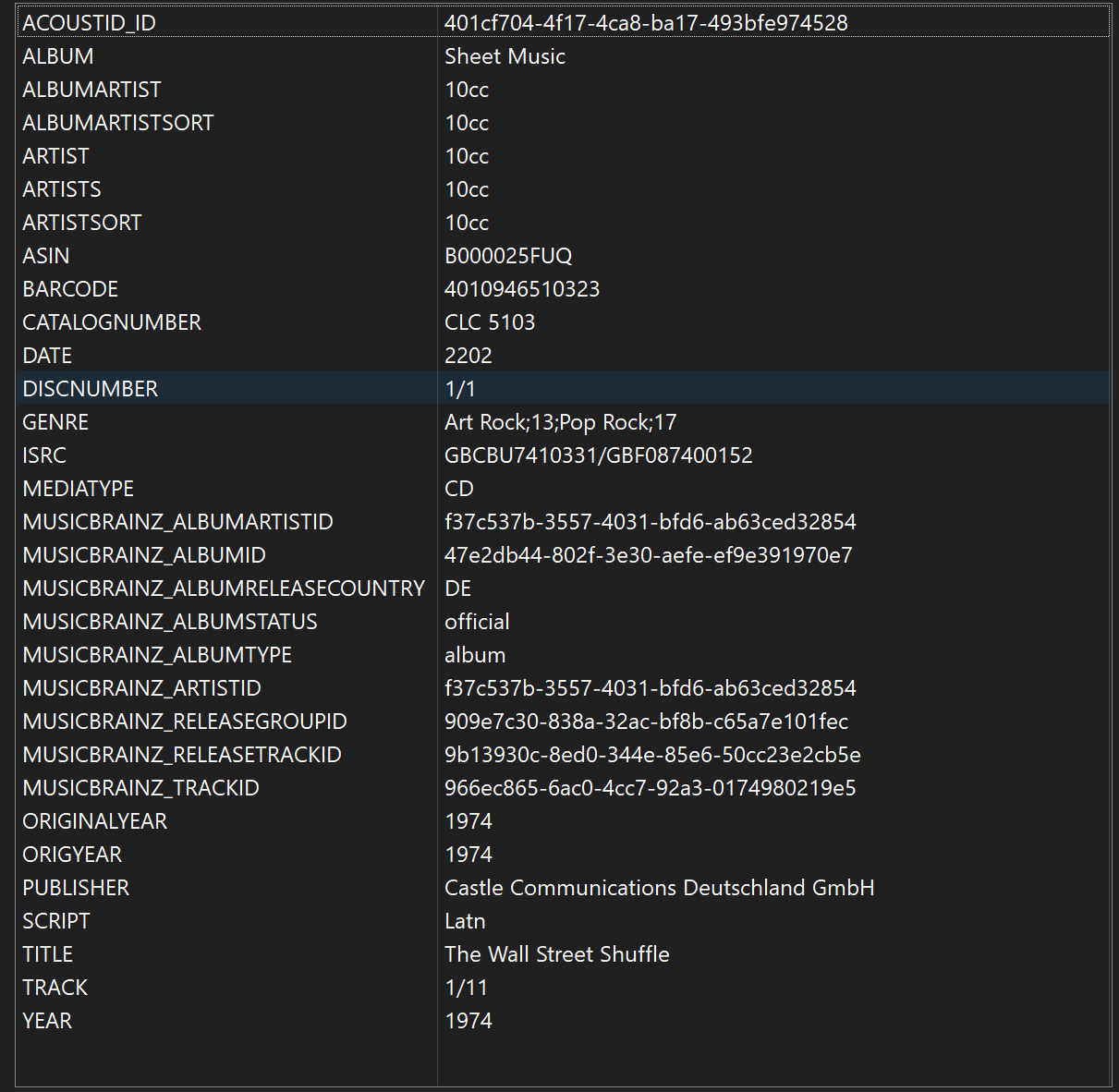The image size is (1119, 1092).
Task: Select the ARTIST row's 10cc value
Action: (x=467, y=156)
